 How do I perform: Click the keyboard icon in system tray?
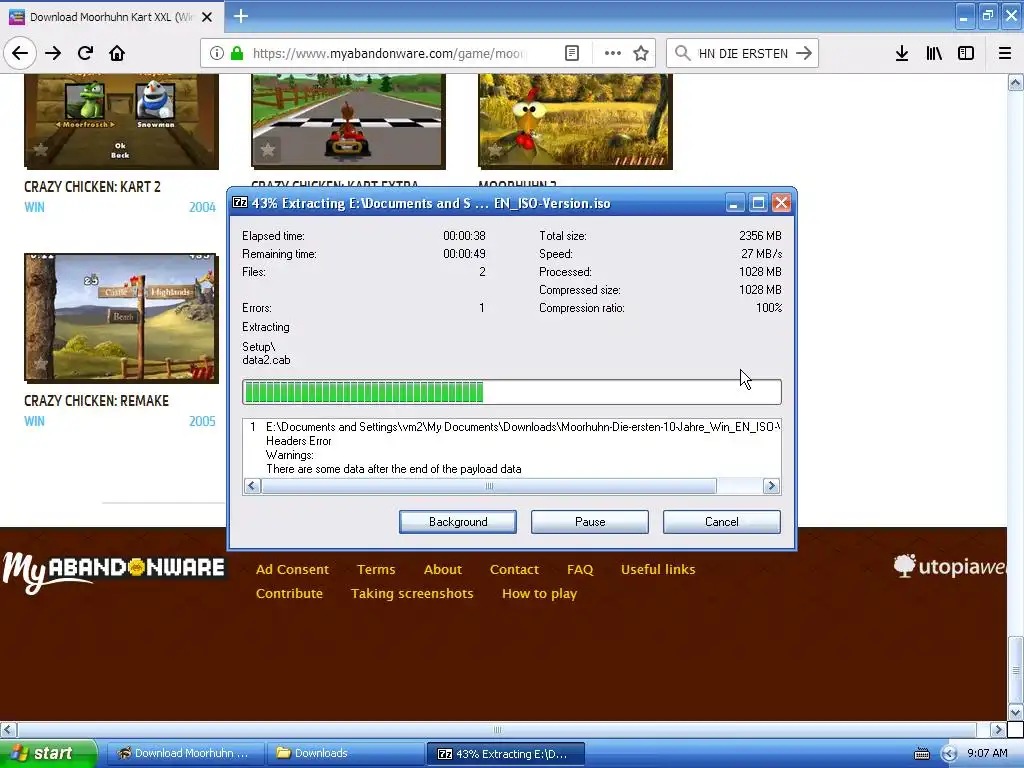click(921, 754)
